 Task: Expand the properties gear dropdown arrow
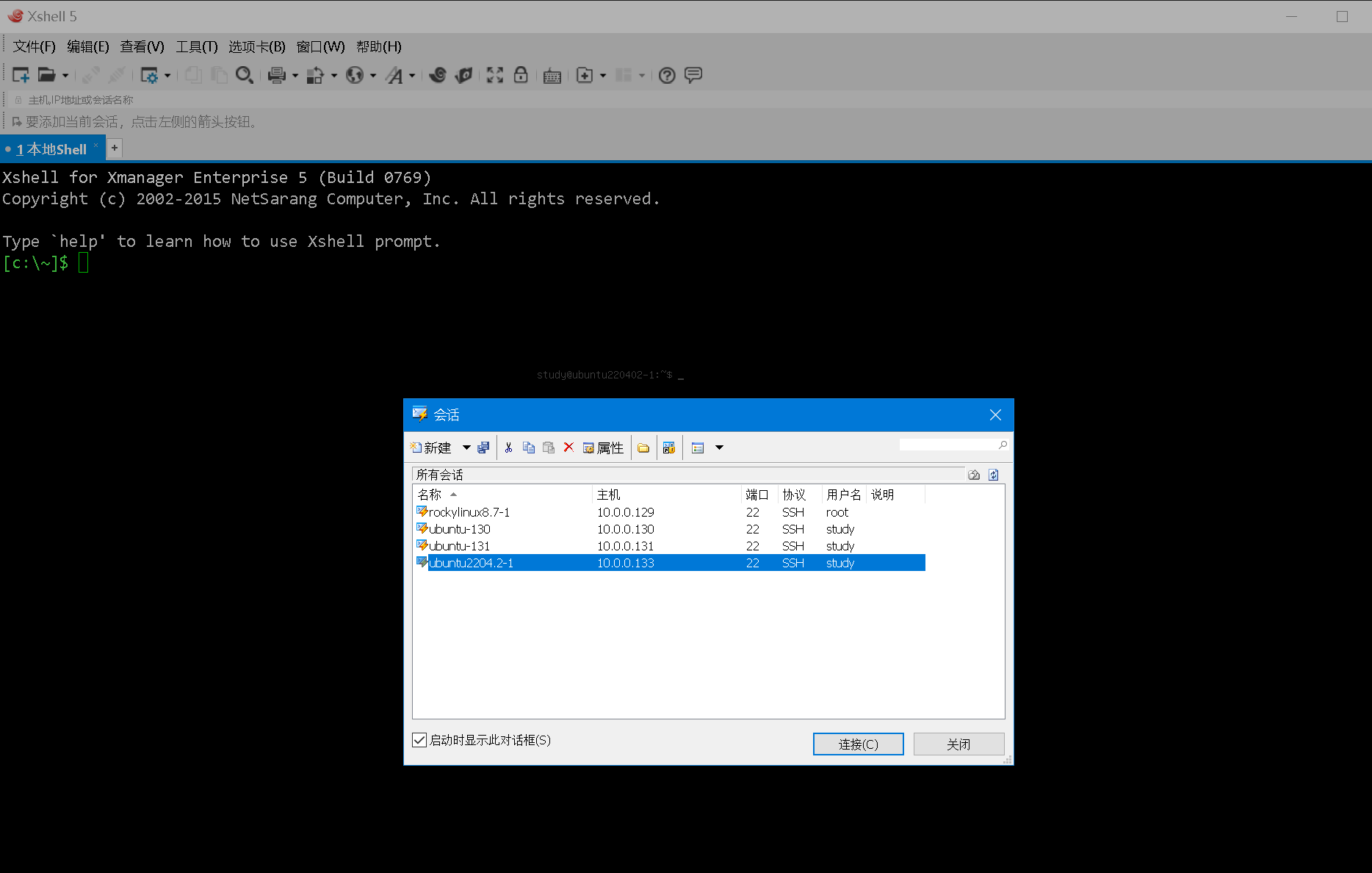pos(167,75)
